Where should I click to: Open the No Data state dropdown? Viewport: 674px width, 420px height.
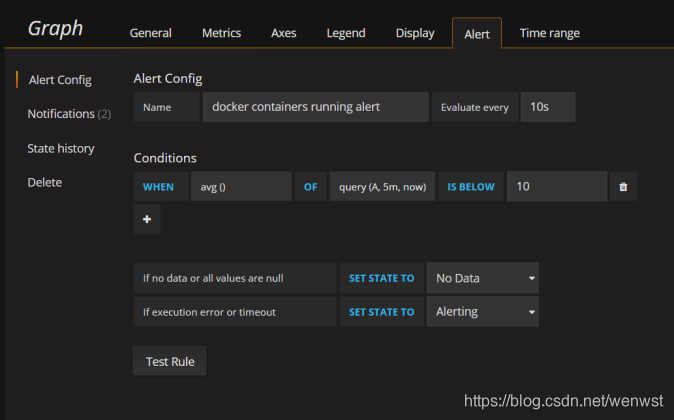(x=483, y=278)
